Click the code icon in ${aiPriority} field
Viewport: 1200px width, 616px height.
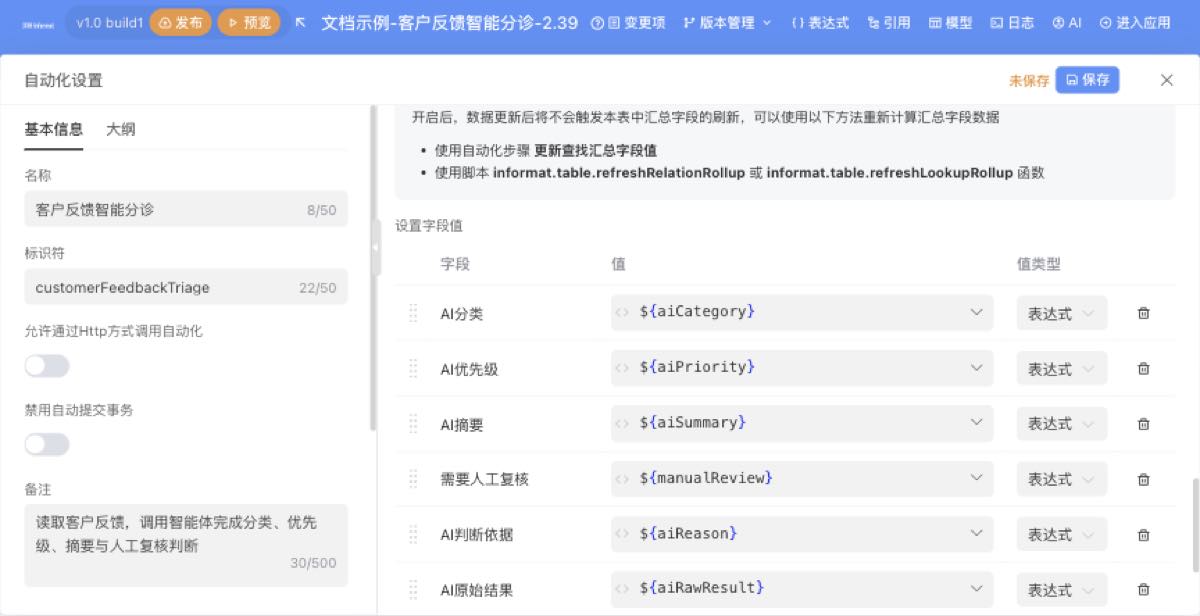tap(622, 368)
